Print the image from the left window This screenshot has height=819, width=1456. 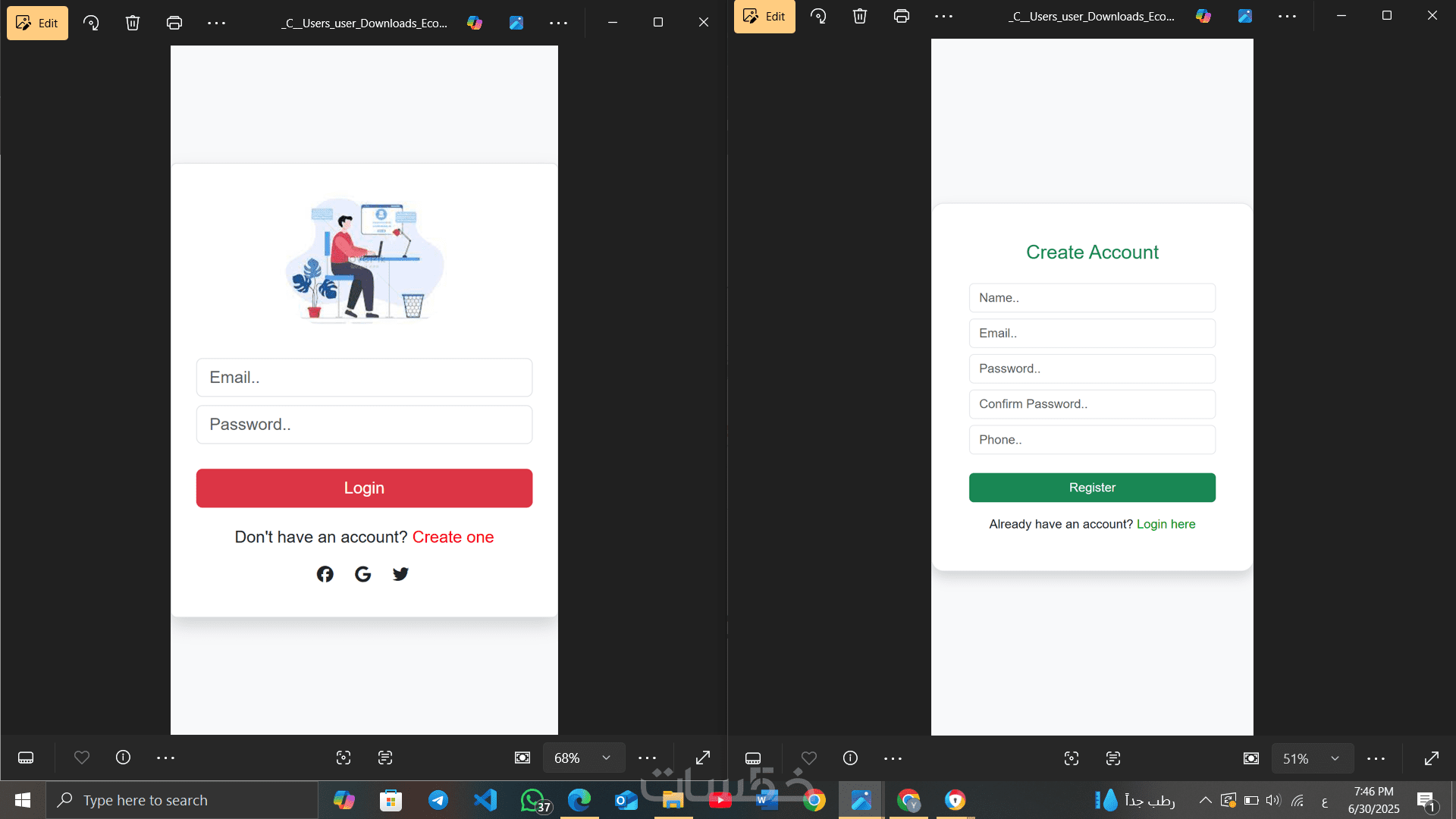[x=174, y=23]
